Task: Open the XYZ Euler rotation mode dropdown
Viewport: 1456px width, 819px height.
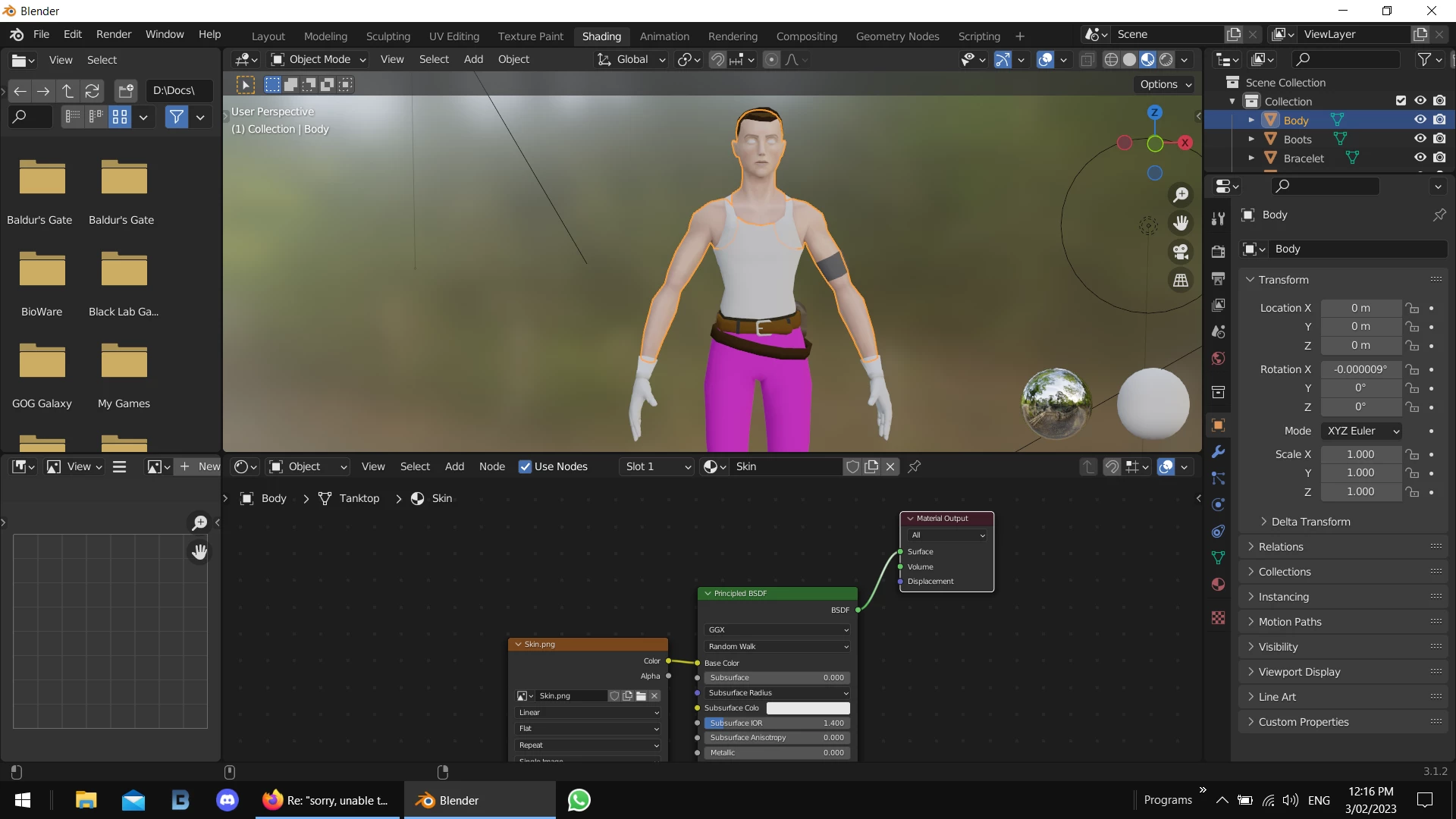Action: (1362, 431)
